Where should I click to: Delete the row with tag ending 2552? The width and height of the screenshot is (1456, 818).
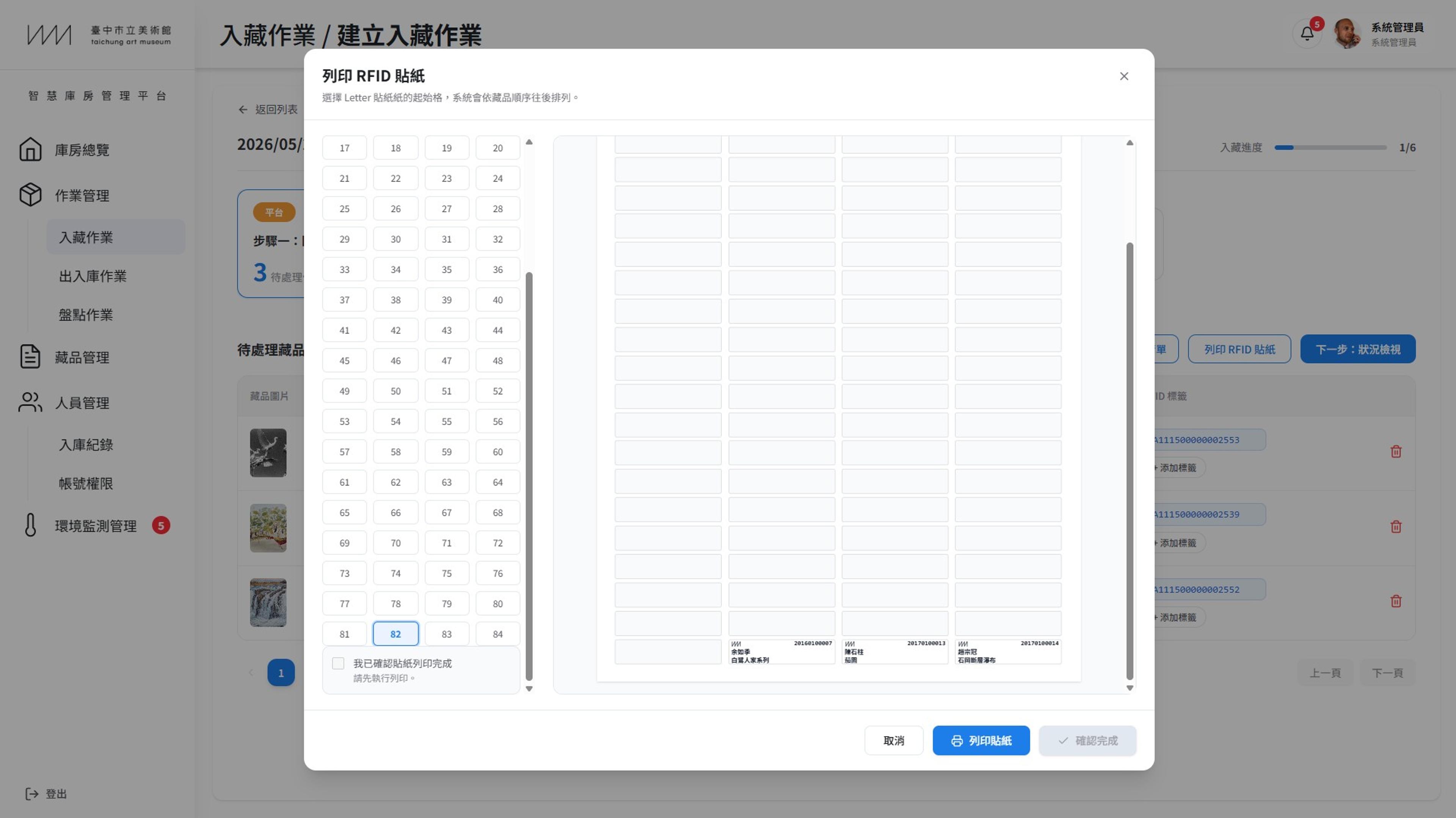tap(1395, 601)
